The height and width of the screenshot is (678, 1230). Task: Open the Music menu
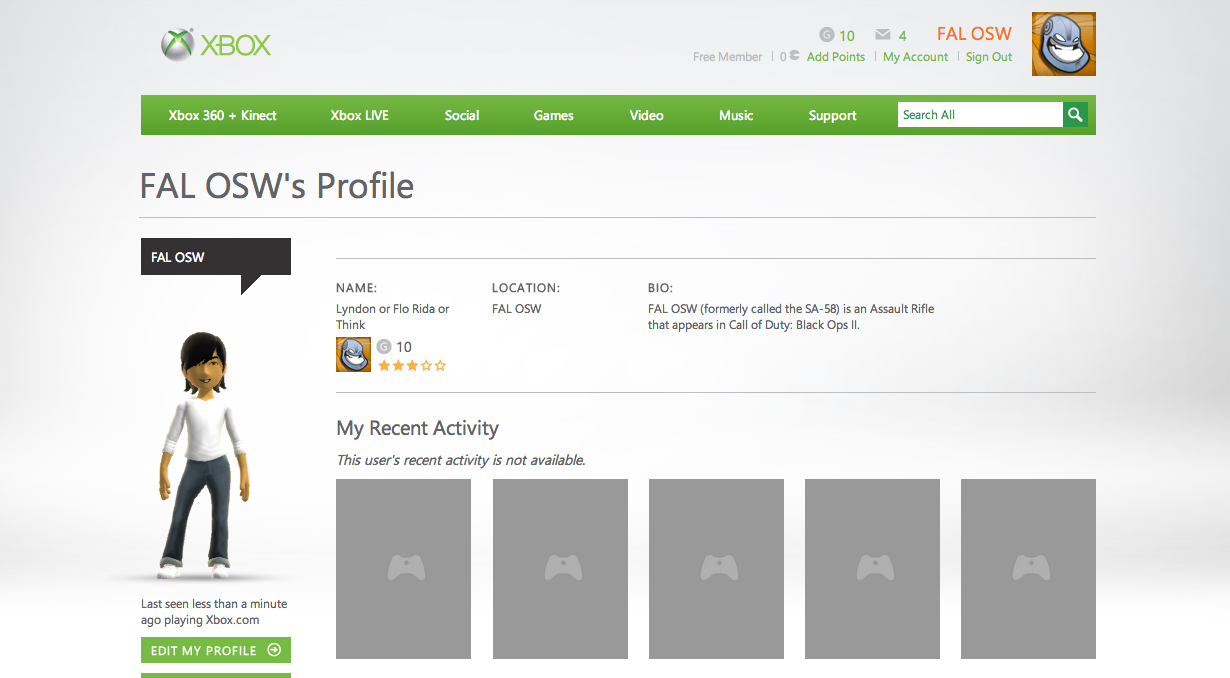(736, 115)
